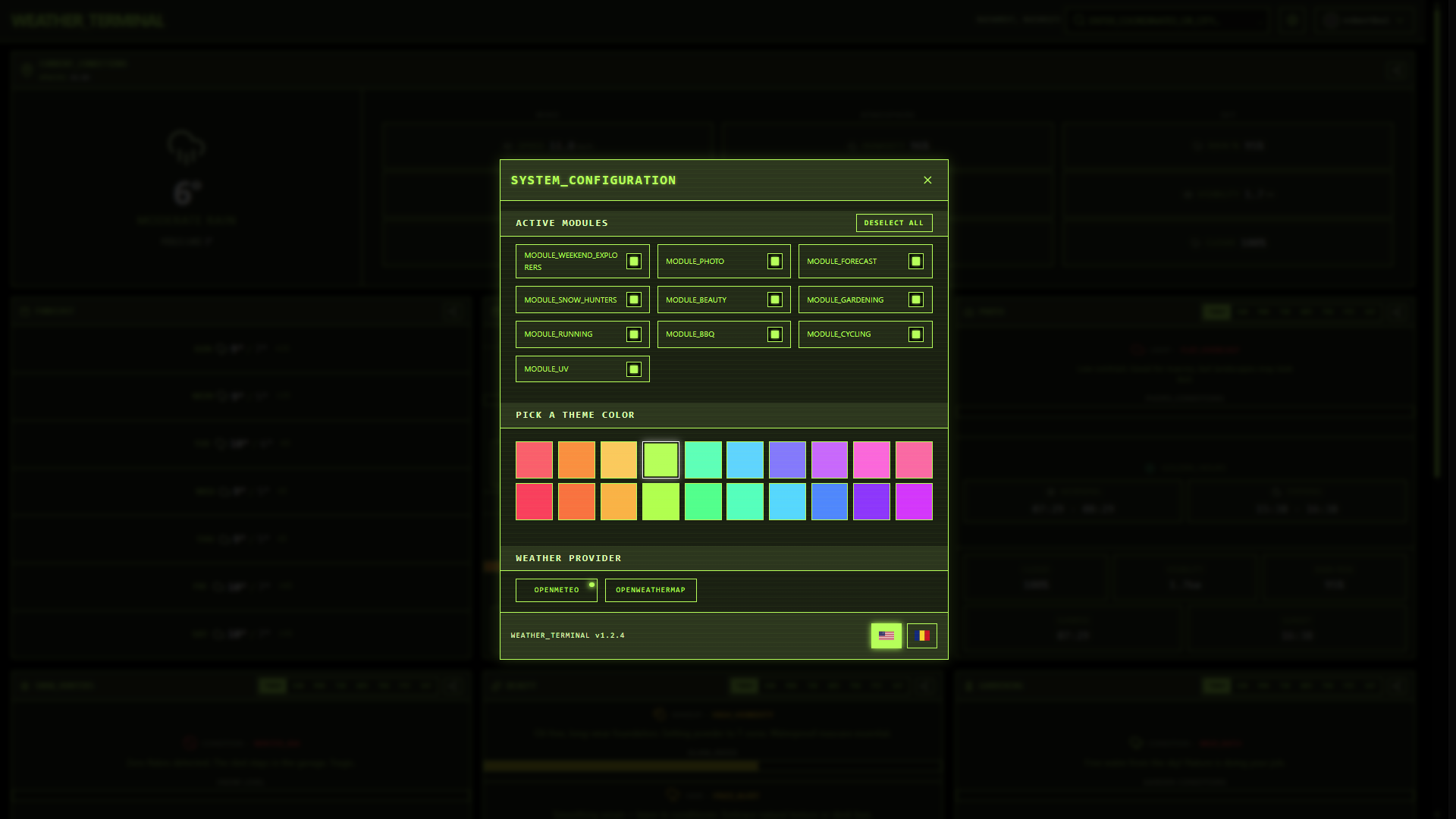Toggle the MODULE_UV checkbox

pyautogui.click(x=633, y=369)
